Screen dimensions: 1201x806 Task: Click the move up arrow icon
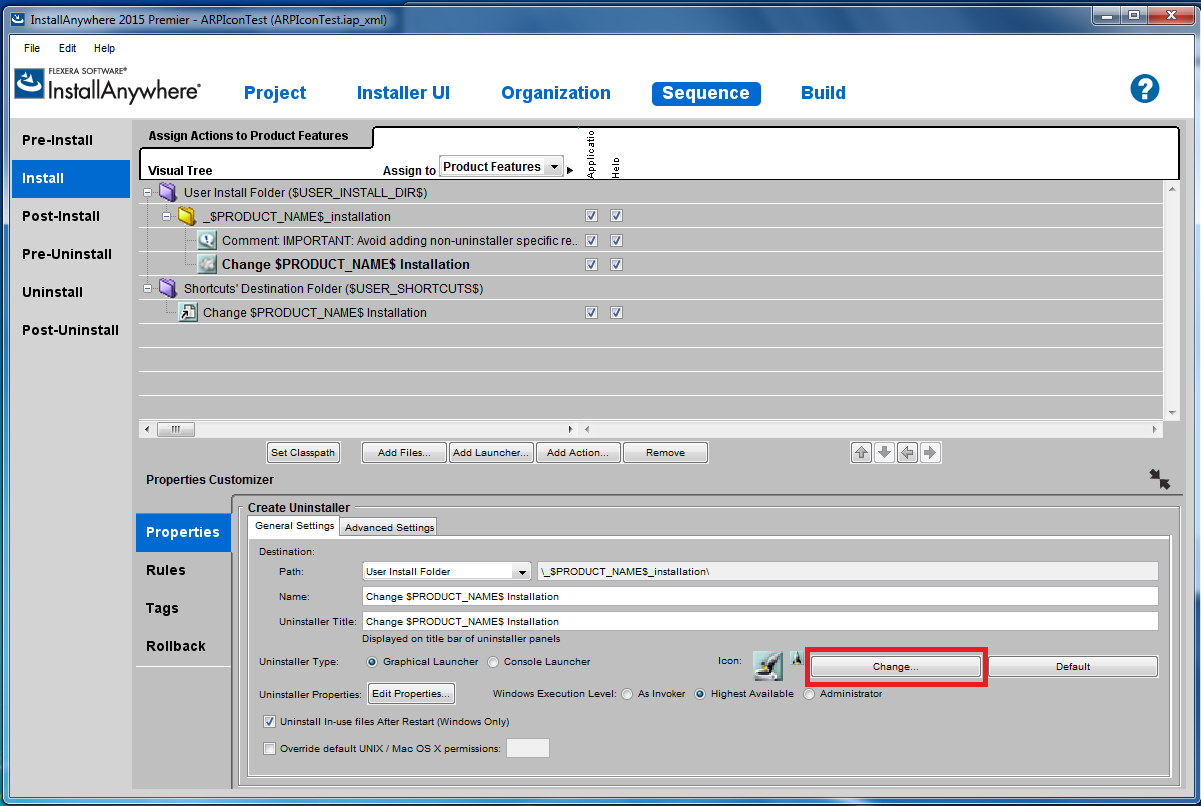coord(861,452)
